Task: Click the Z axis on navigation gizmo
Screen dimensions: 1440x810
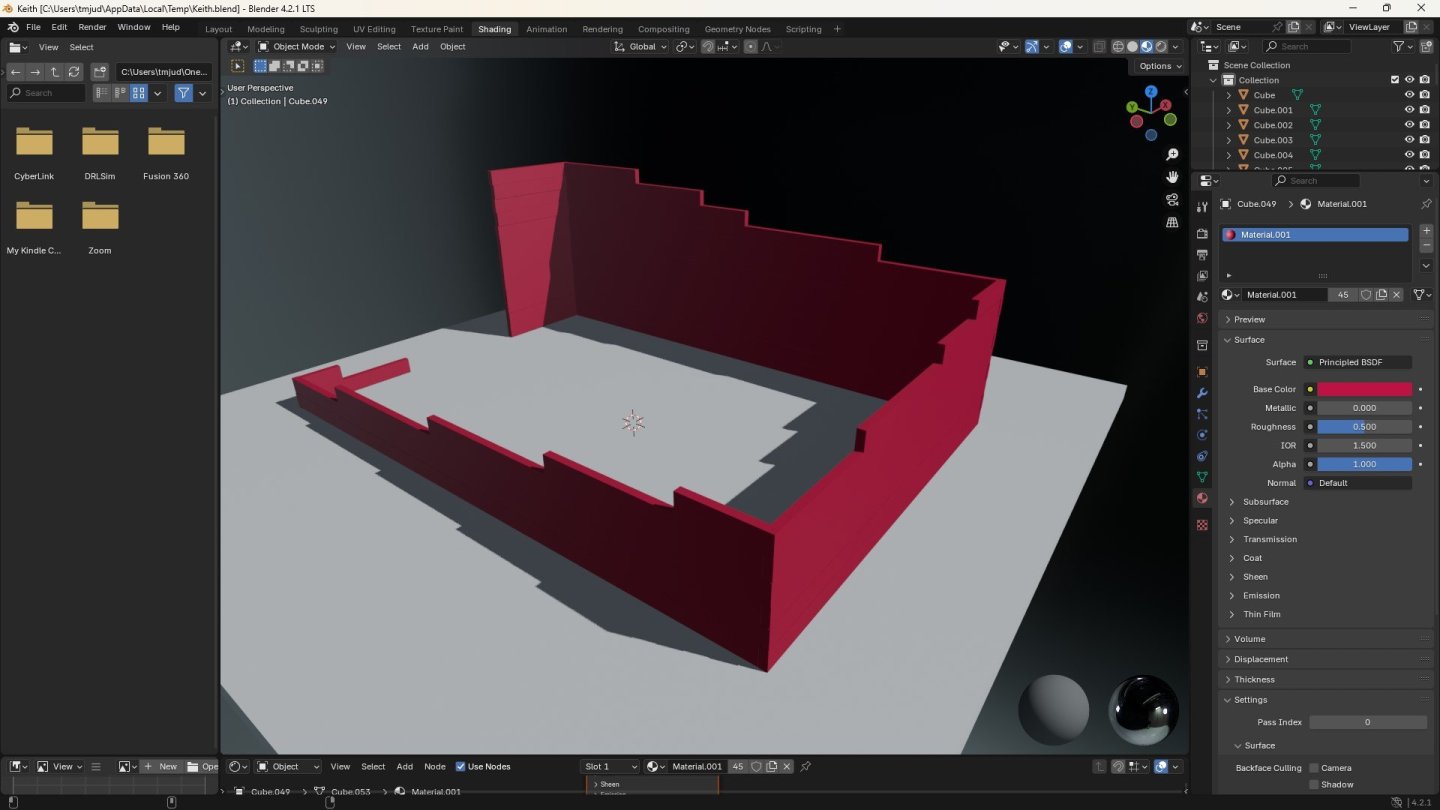Action: click(x=1151, y=91)
